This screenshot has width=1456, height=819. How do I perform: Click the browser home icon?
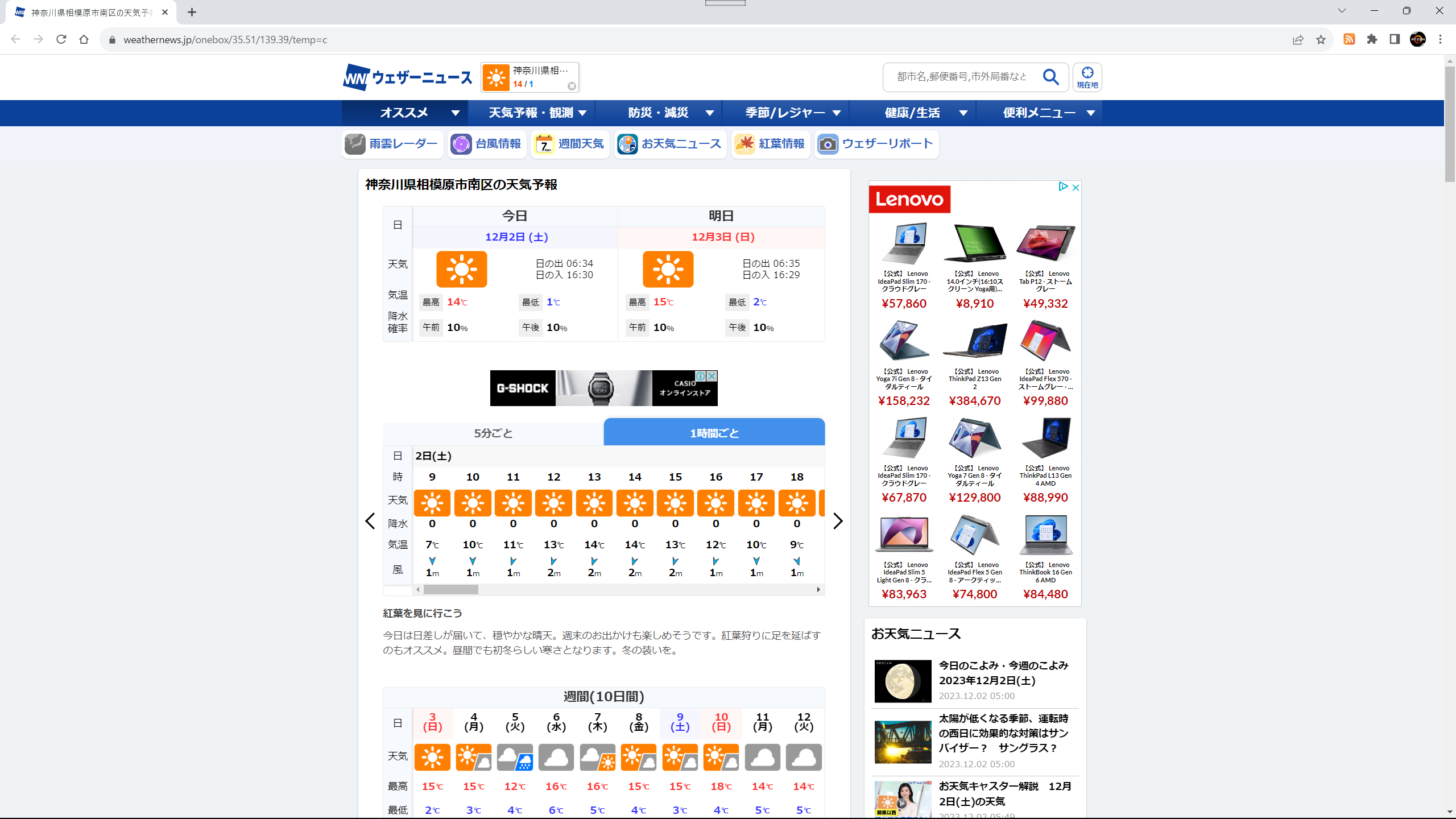[x=84, y=39]
